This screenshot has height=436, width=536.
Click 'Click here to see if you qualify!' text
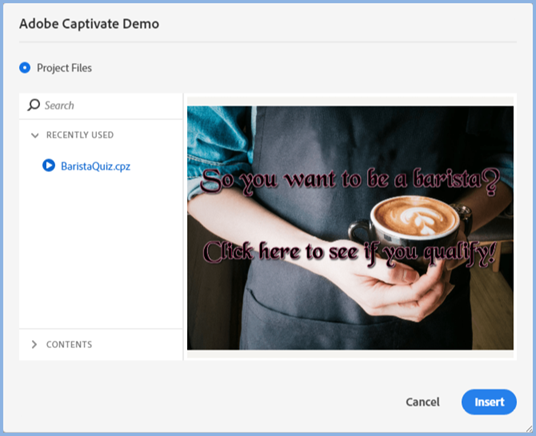click(x=349, y=253)
